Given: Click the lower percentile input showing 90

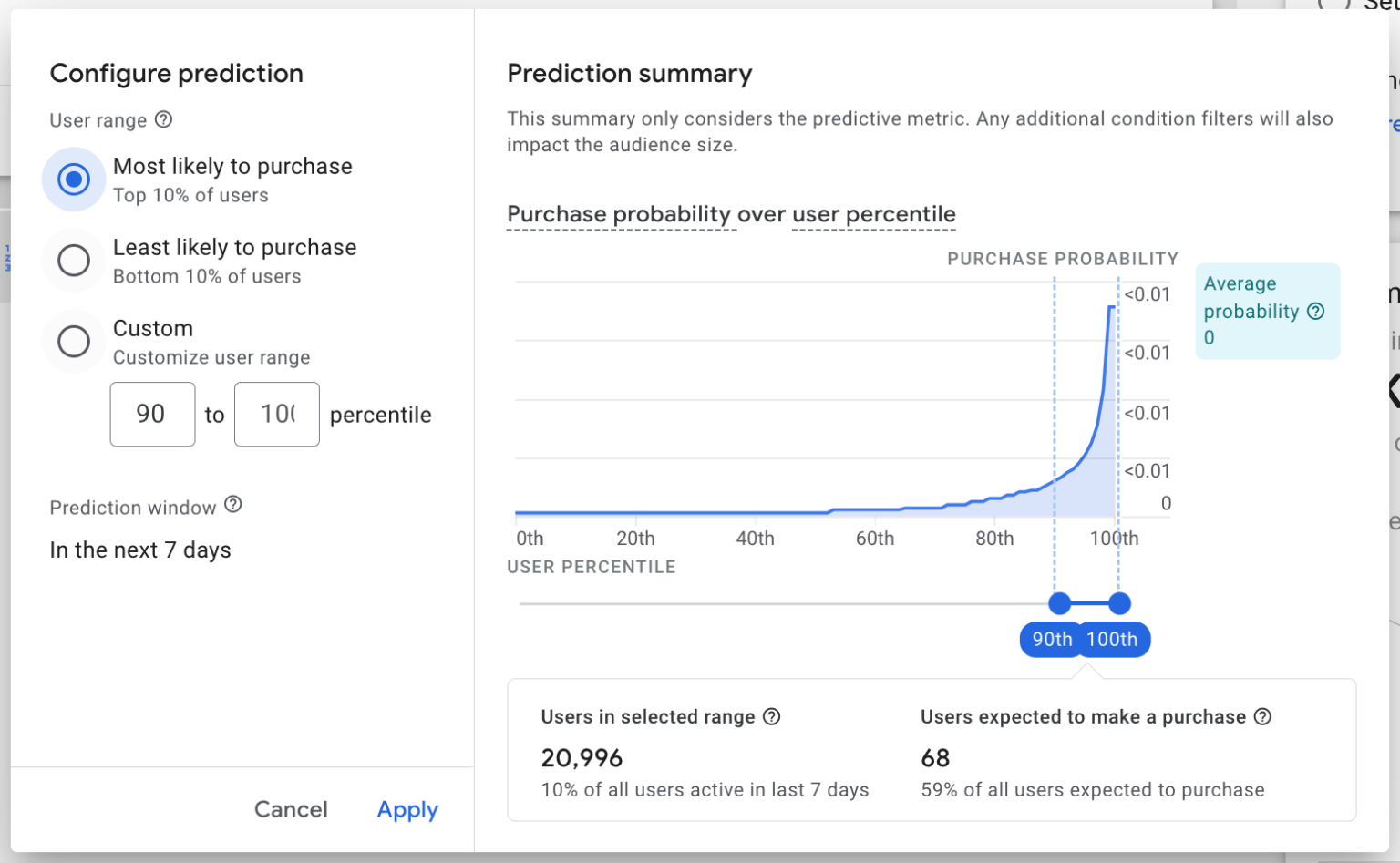Looking at the screenshot, I should 152,415.
